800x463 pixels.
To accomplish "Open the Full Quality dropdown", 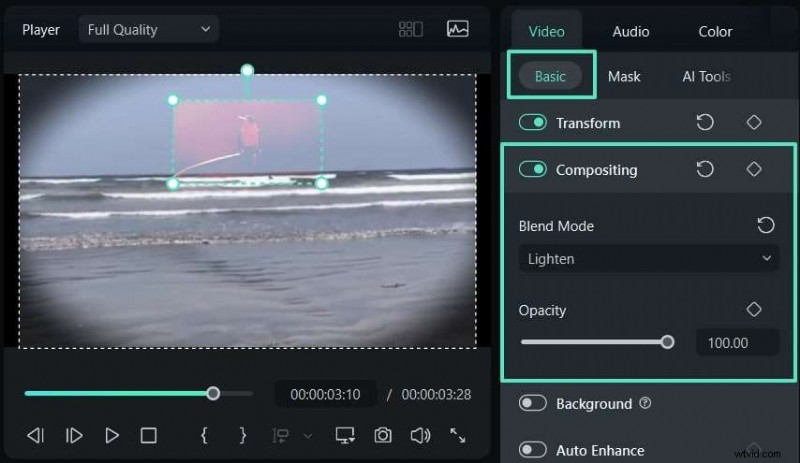I will [148, 30].
